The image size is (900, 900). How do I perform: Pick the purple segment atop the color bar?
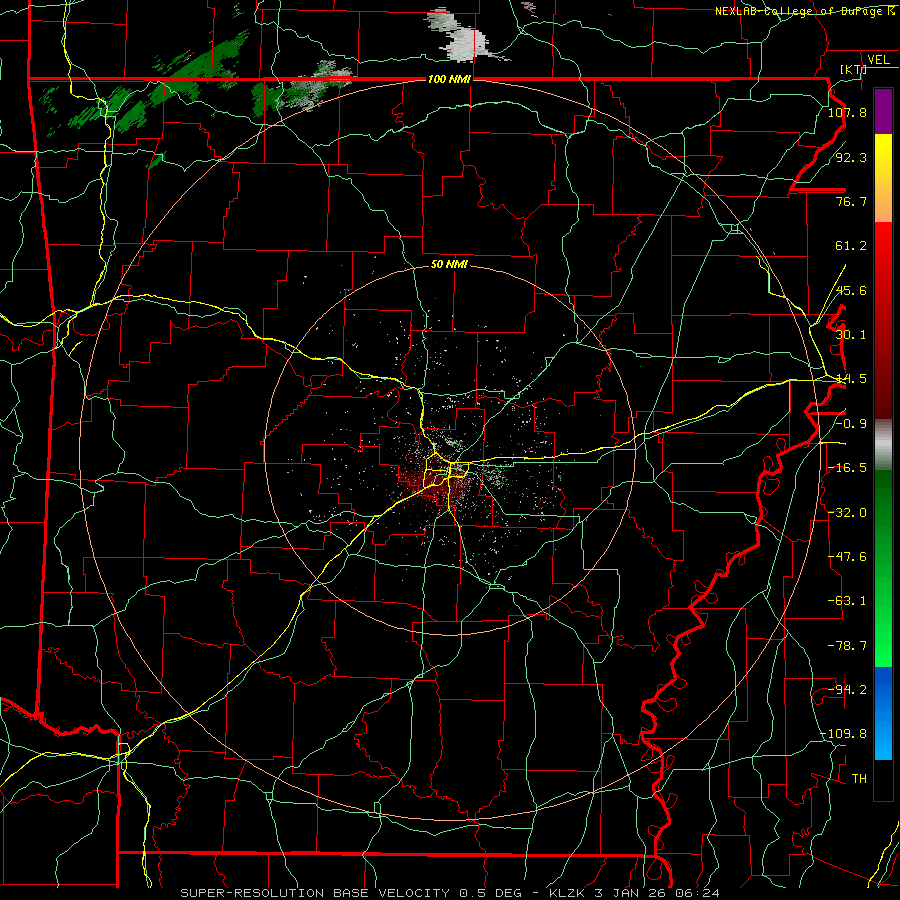click(x=883, y=111)
